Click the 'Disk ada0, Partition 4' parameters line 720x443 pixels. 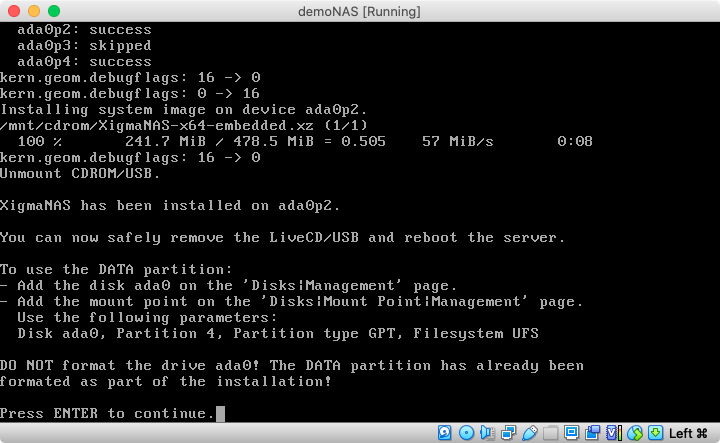[278, 333]
